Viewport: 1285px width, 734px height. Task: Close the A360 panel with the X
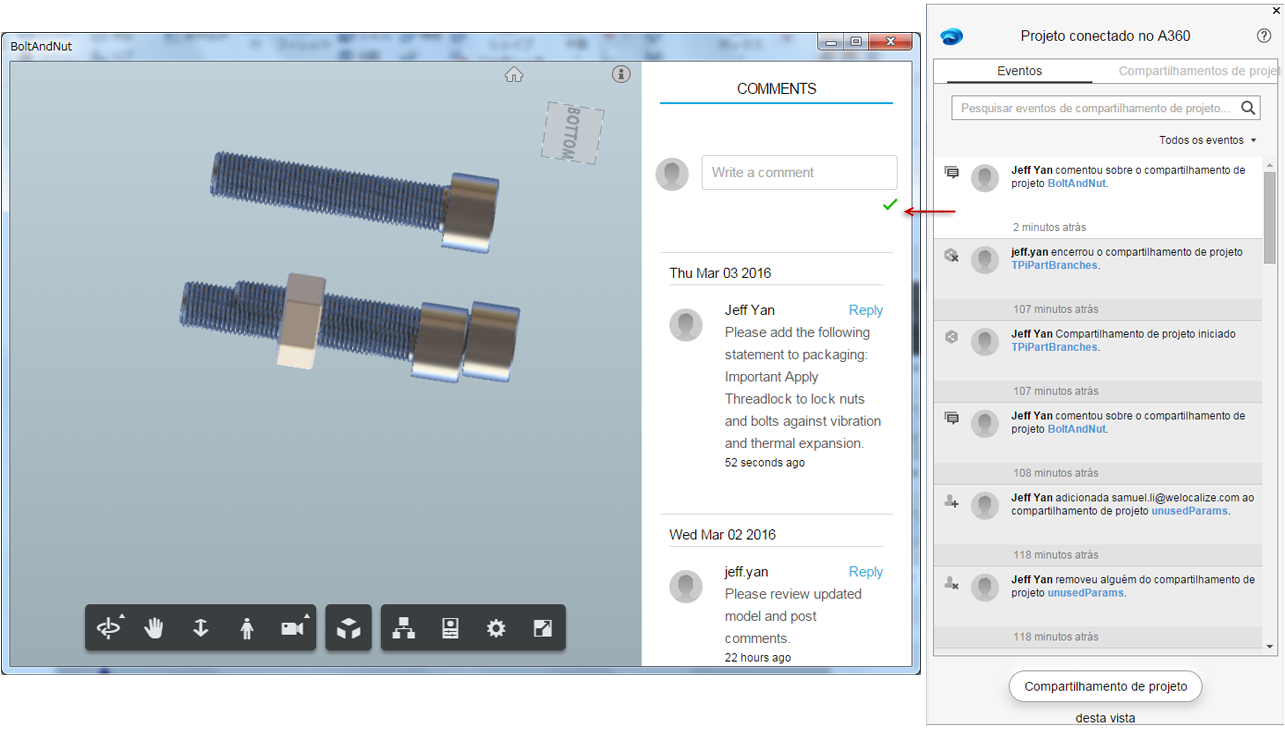point(1275,10)
